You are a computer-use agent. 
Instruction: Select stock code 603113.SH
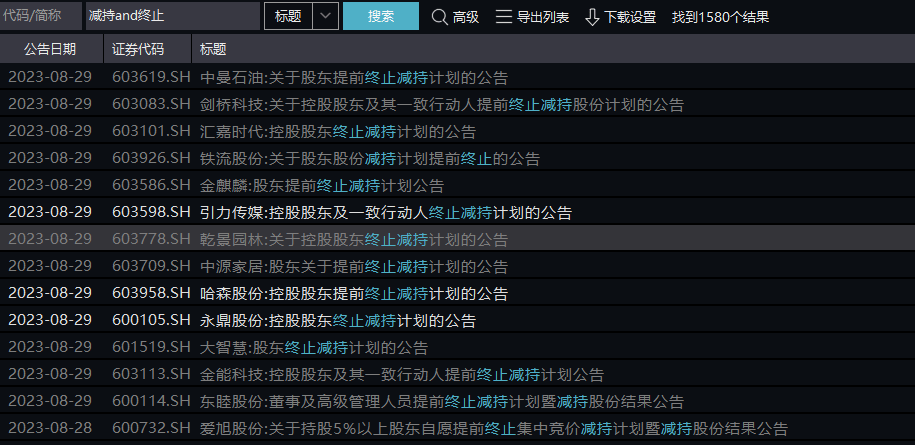[x=151, y=374]
